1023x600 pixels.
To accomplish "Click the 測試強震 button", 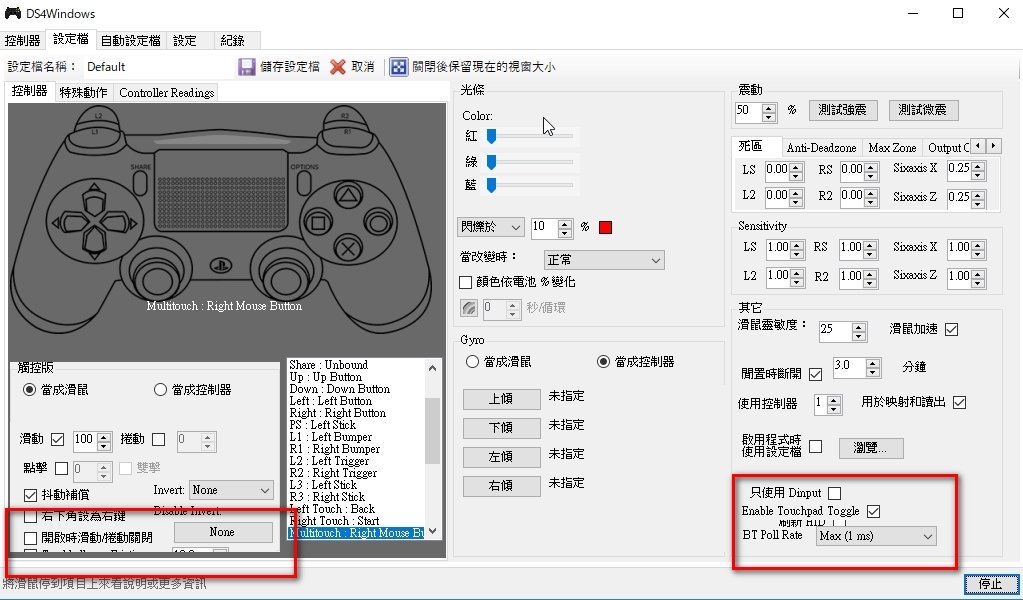I will tap(841, 110).
